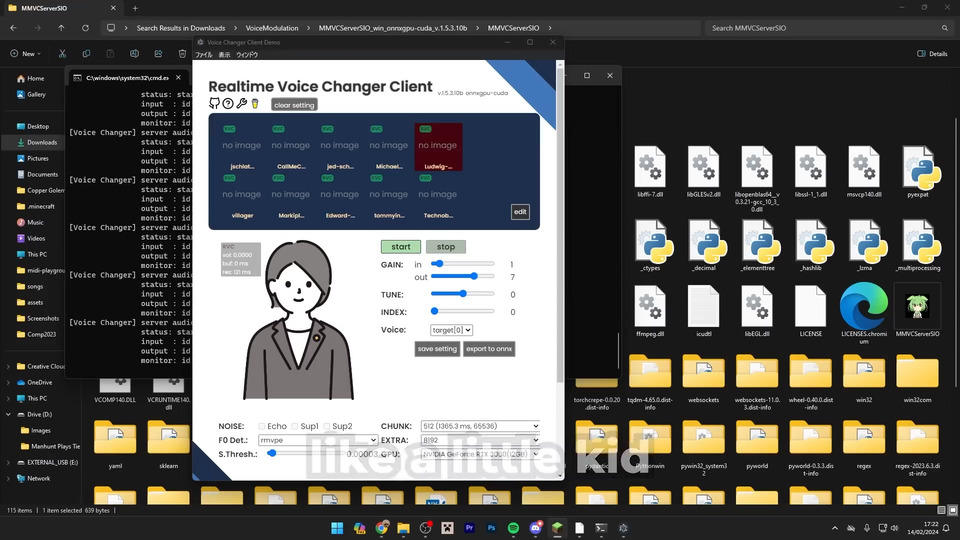Screen dimensions: 960x540
Task: Click the Rename icon in Explorer toolbar
Action: click(x=134, y=53)
